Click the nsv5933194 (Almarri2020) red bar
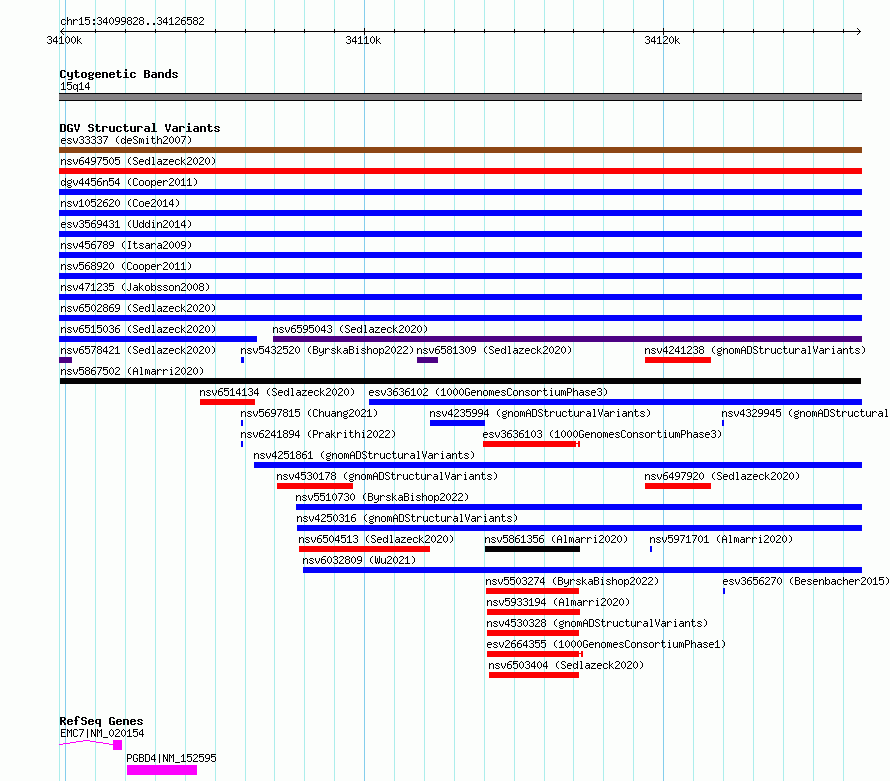The height and width of the screenshot is (781, 890). [534, 612]
